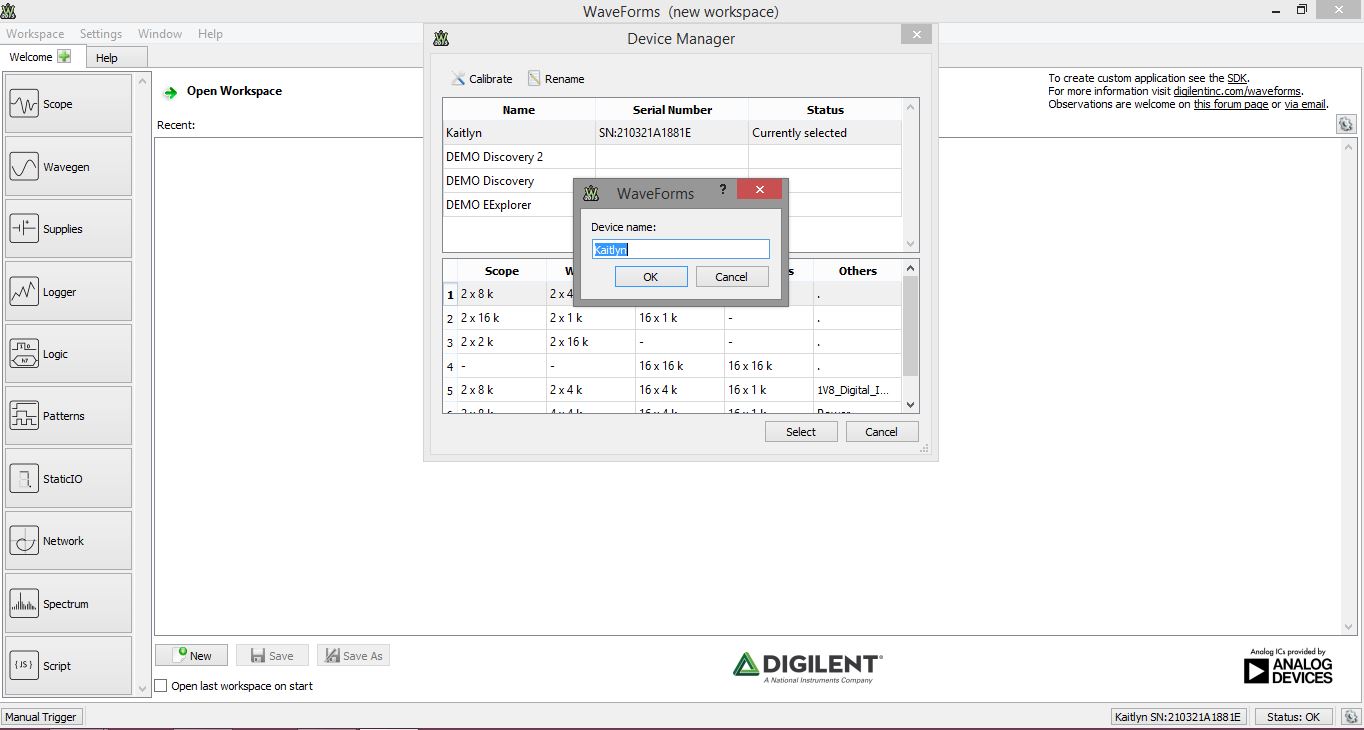Screen dimensions: 1364x730
Task: Click Select in Device Manager
Action: click(801, 432)
